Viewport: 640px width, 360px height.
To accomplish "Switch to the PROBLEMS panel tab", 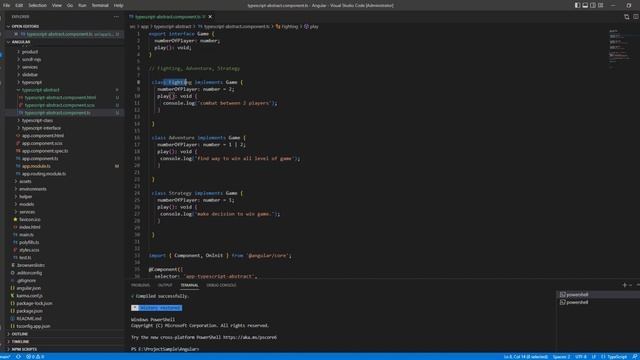I will pyautogui.click(x=140, y=285).
